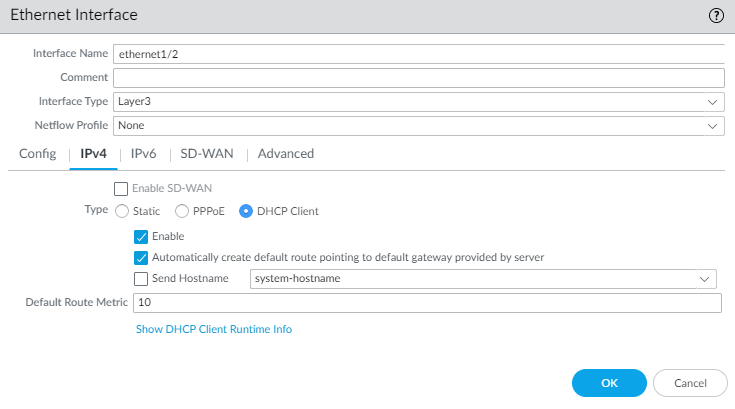Open Show DHCP Client Runtime Info link

214,329
